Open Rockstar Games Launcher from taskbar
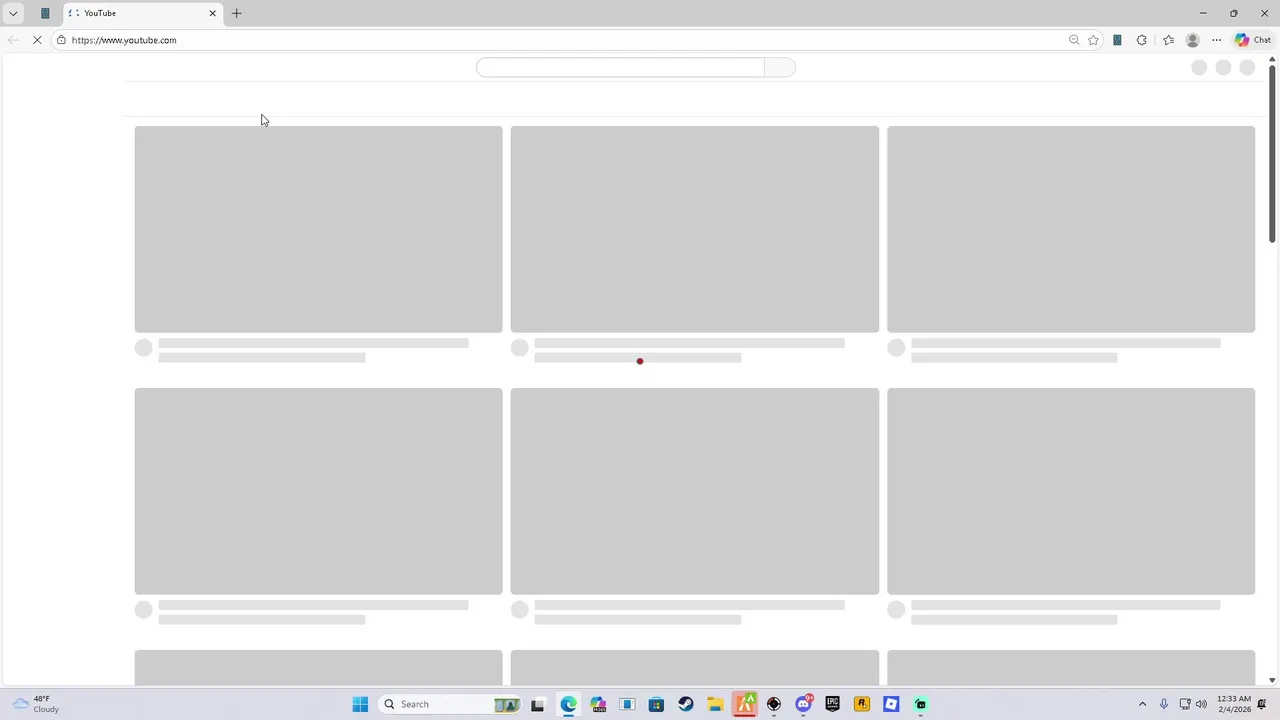1280x720 pixels. click(861, 704)
